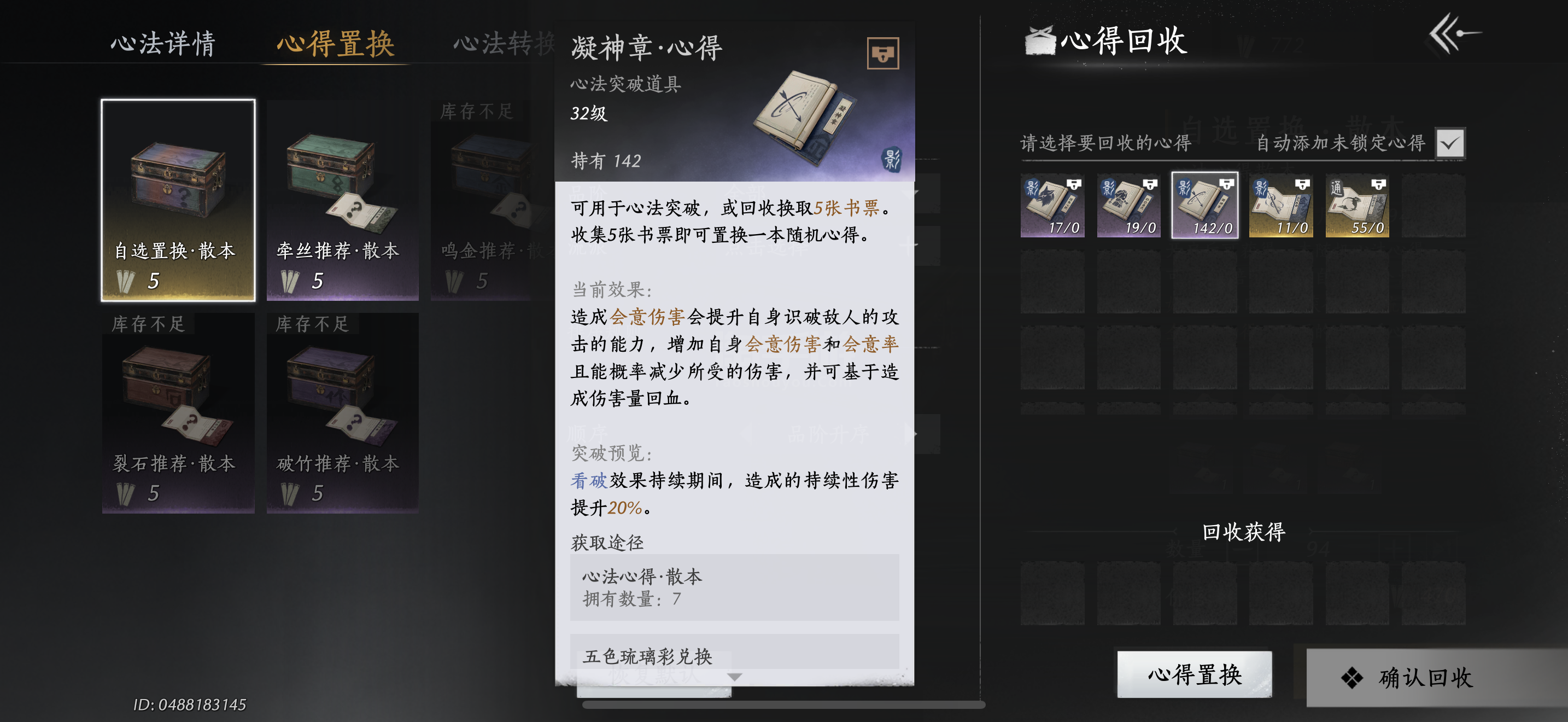Image resolution: width=1568 pixels, height=722 pixels.
Task: Click the 心法心得·散本 acquisition source entry
Action: 734,587
